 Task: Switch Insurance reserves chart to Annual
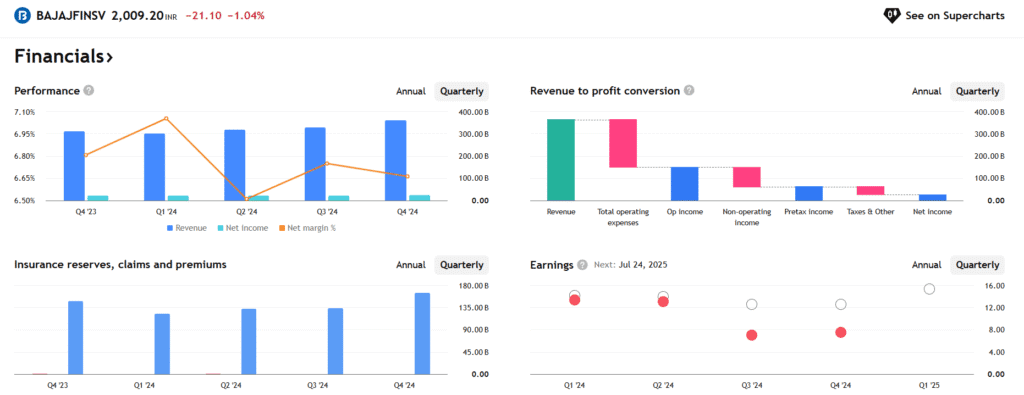pyautogui.click(x=411, y=265)
